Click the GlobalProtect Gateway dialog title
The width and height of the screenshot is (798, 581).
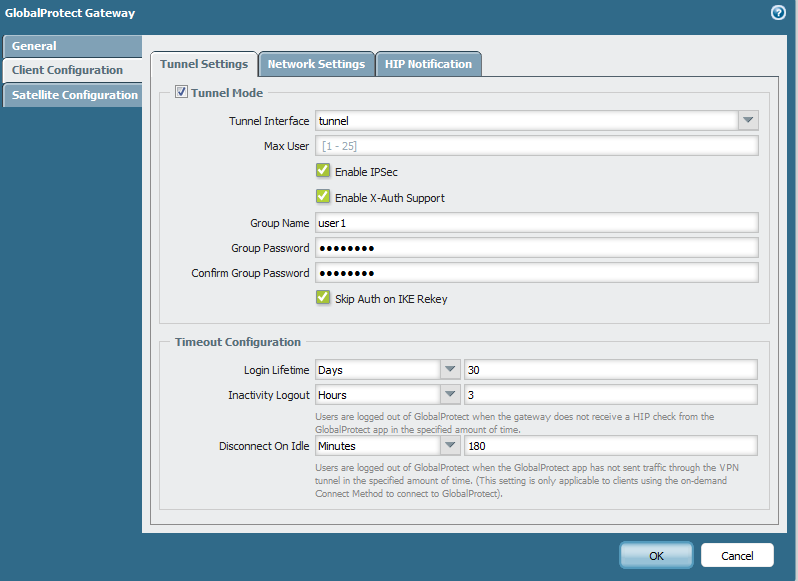pos(70,13)
